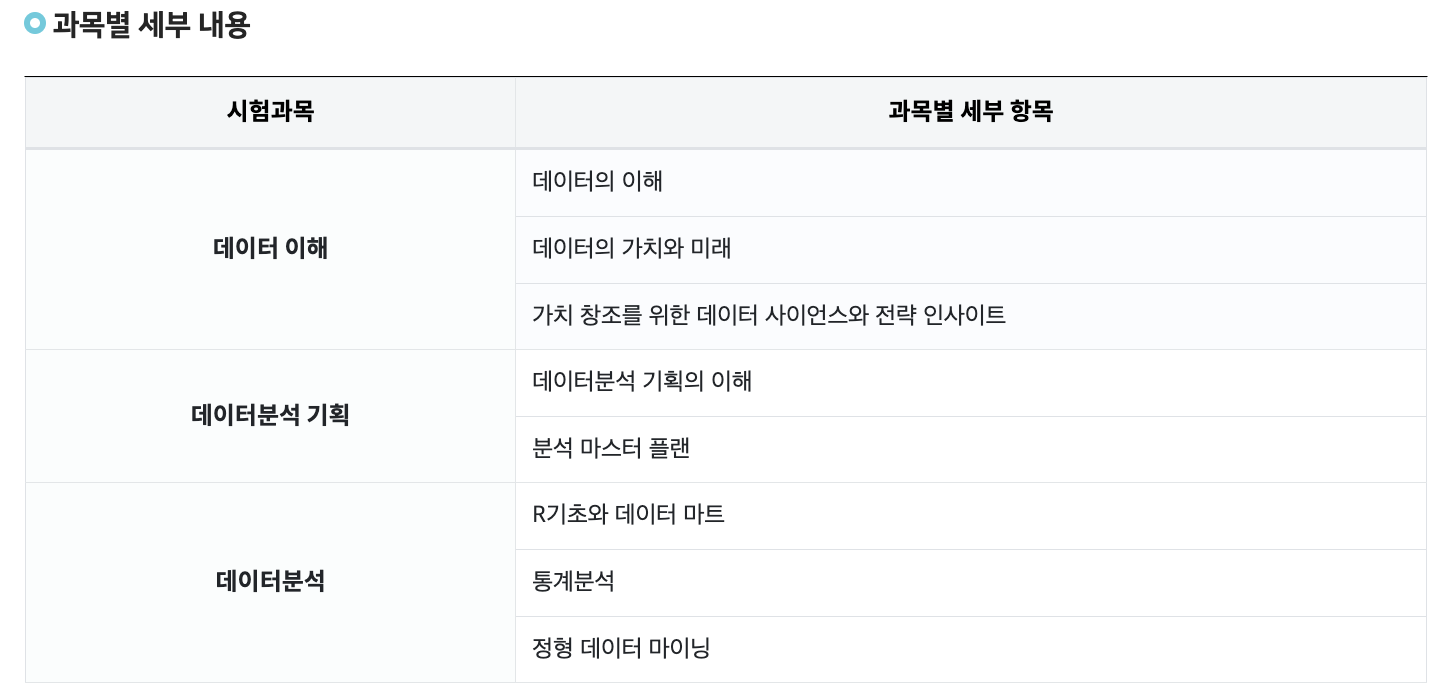Click the 분석 마스터 플랜 row
1438x694 pixels.
970,449
